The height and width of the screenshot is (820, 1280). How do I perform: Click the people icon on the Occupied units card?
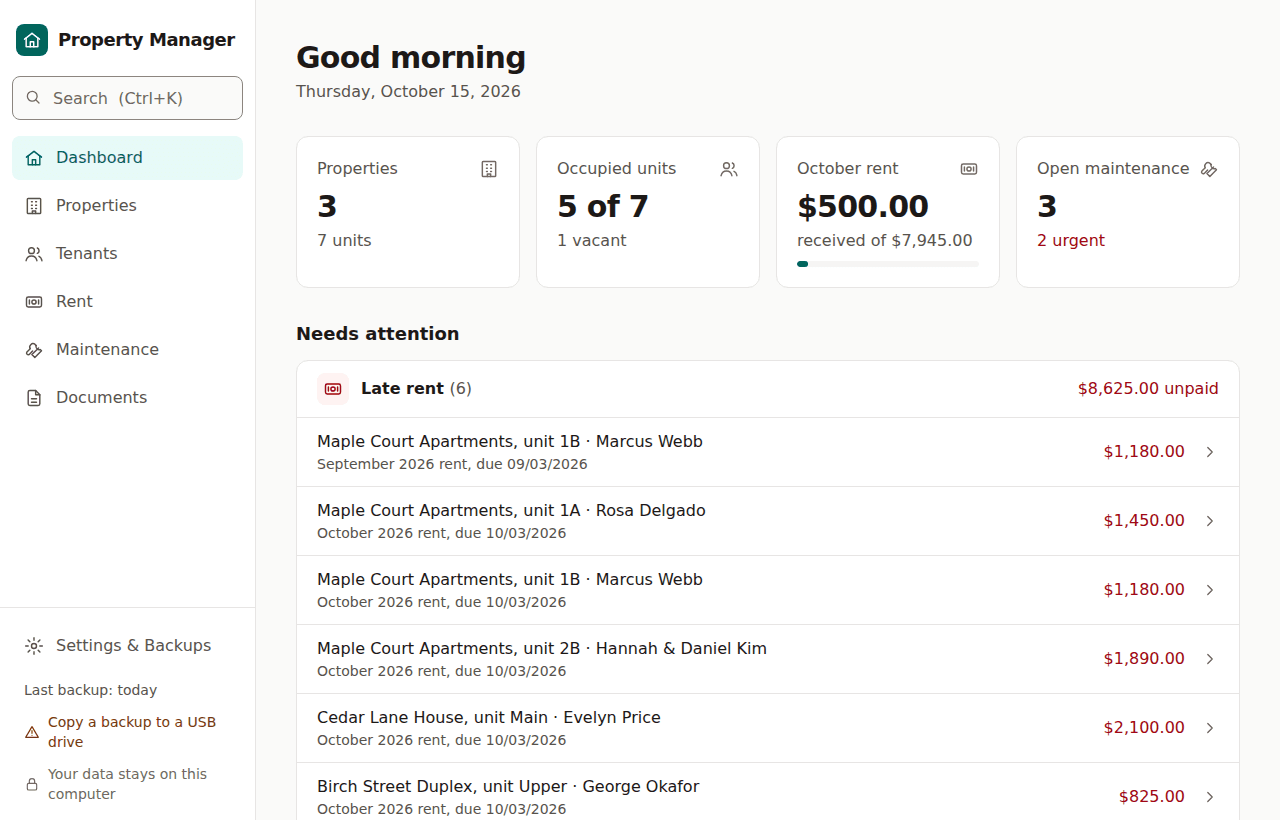coord(729,169)
